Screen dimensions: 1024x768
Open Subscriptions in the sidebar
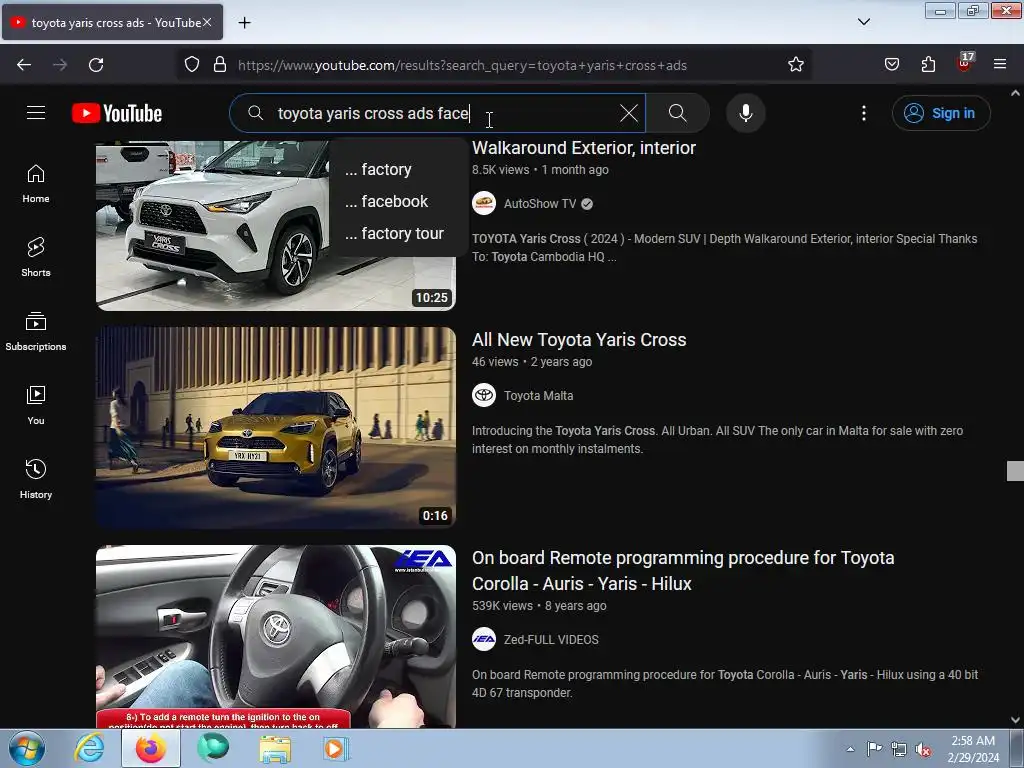click(x=36, y=331)
